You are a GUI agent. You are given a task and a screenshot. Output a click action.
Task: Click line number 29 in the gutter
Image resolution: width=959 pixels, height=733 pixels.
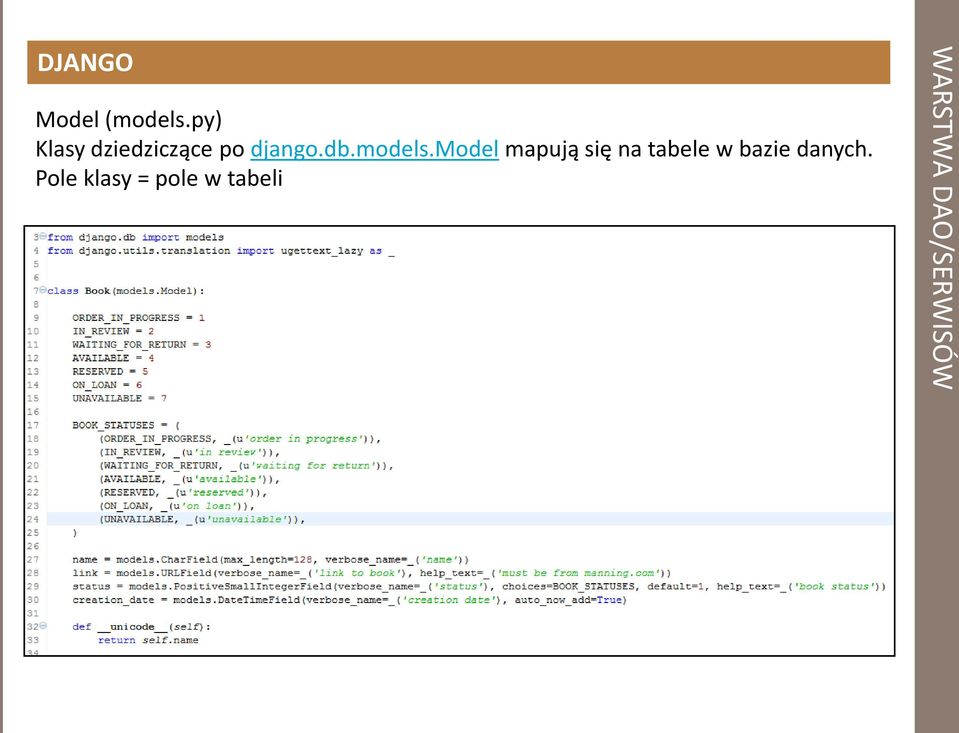32,587
